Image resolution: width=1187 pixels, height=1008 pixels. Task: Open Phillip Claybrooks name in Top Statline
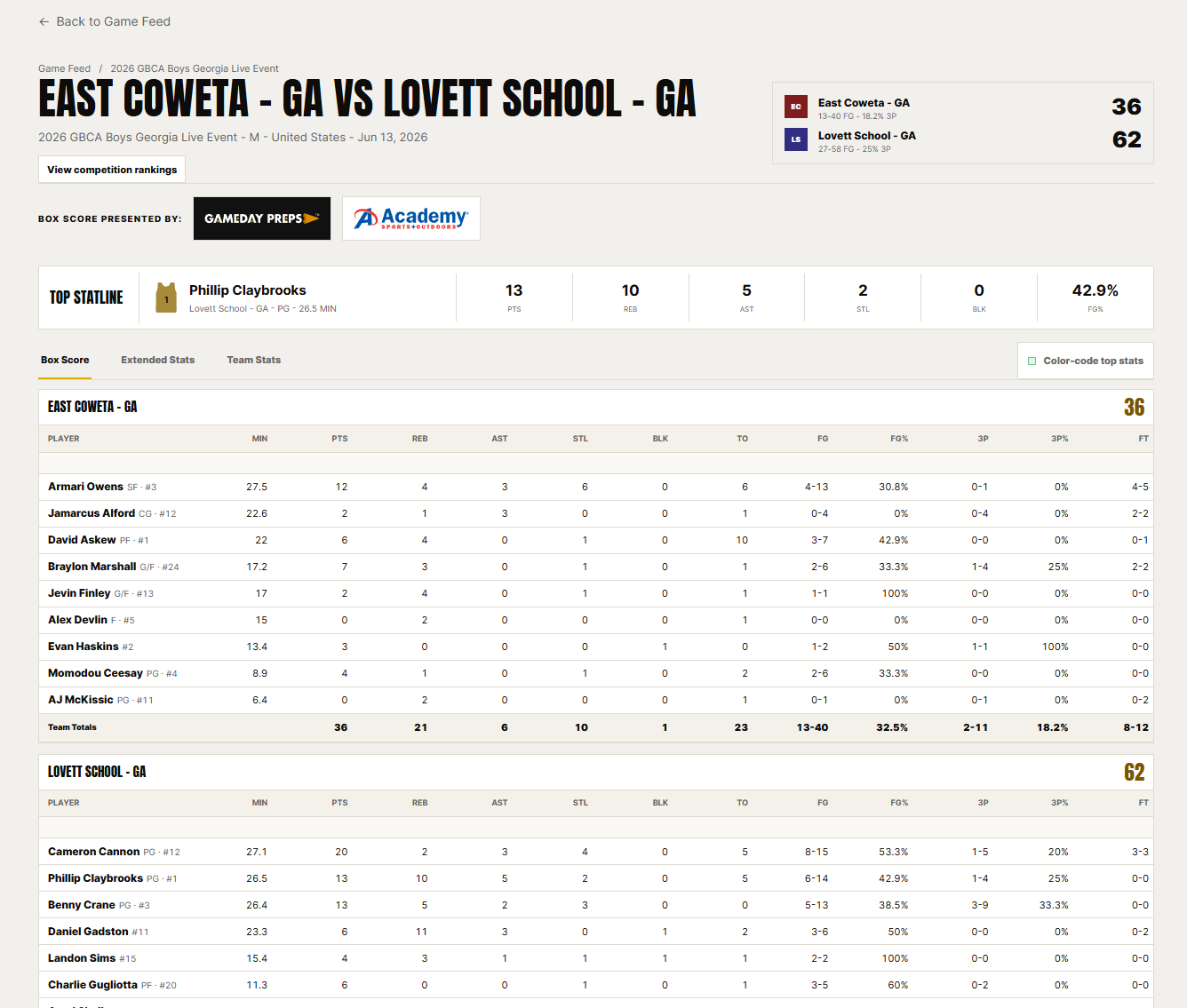pos(248,290)
